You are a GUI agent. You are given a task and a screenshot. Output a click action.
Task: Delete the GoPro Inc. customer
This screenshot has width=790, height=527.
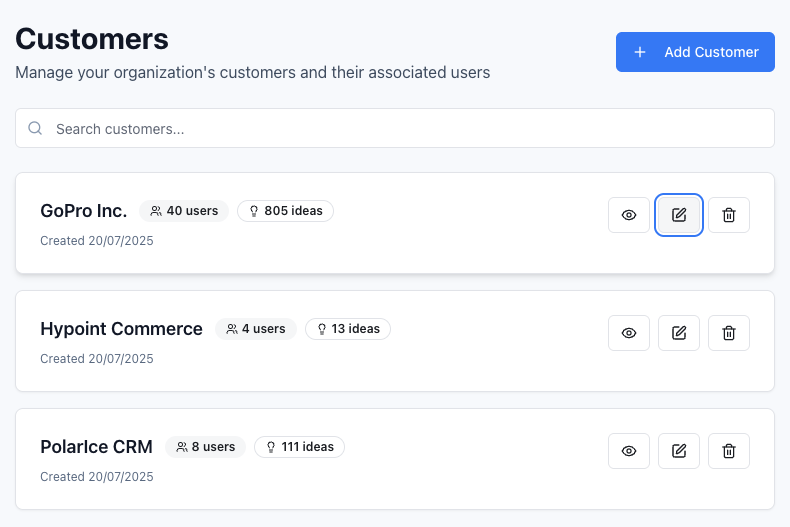tap(729, 215)
